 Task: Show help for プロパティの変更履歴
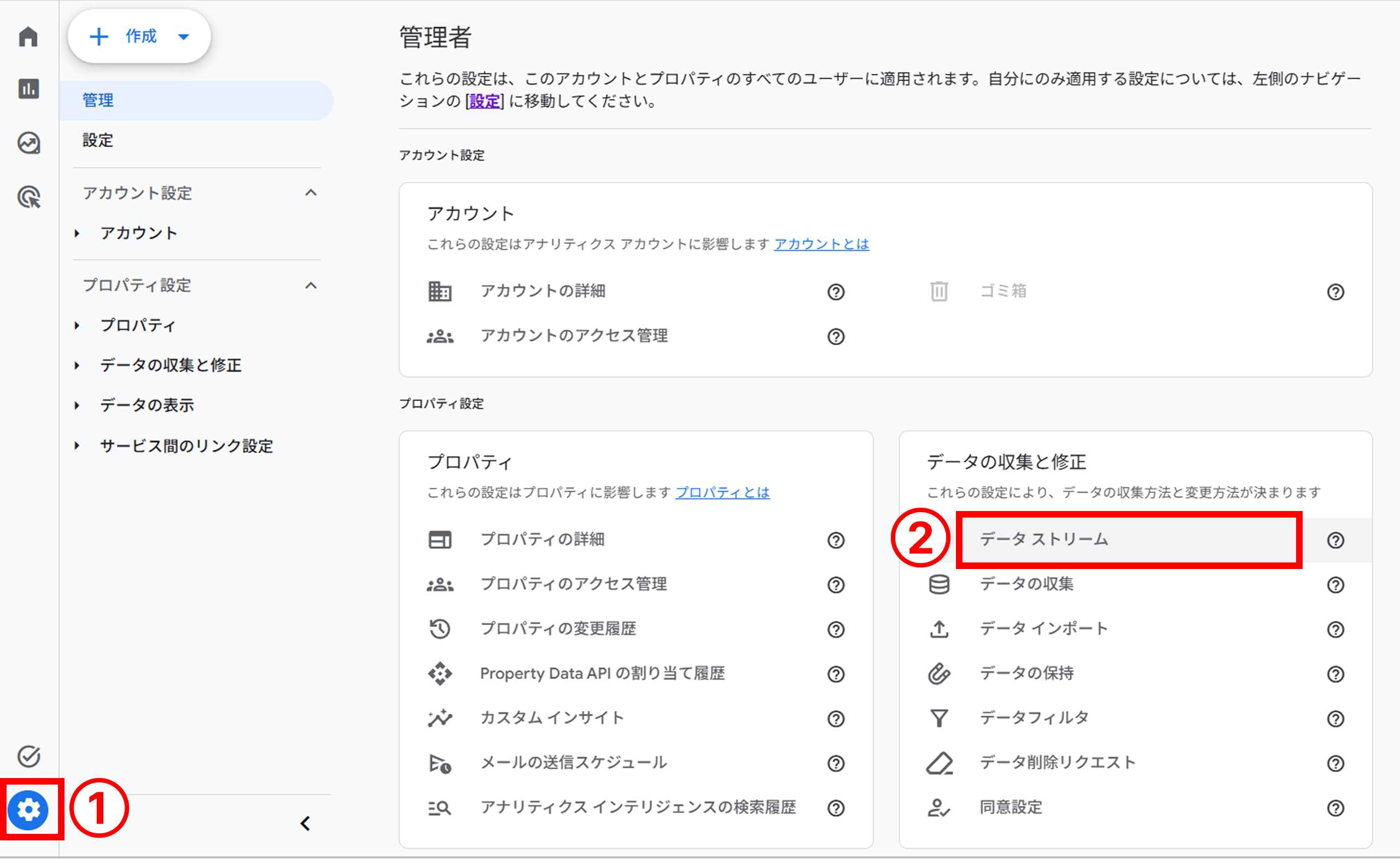pyautogui.click(x=836, y=630)
